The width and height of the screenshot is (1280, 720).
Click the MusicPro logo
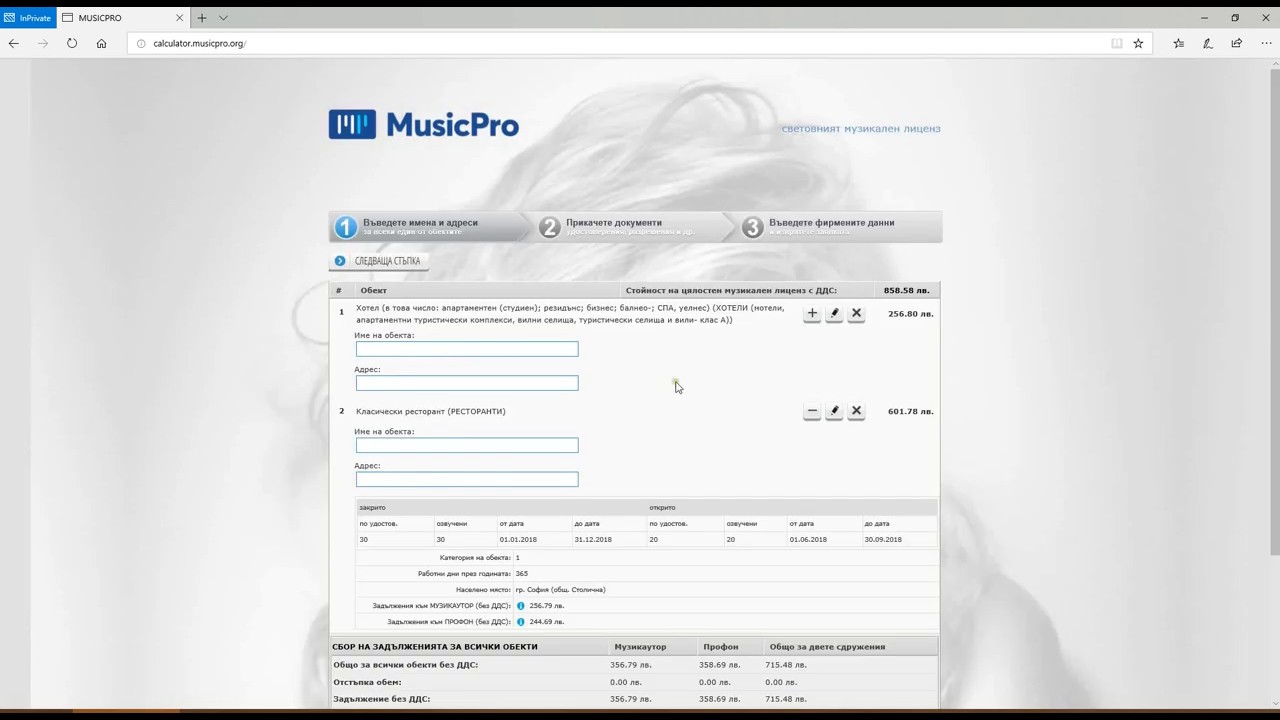click(x=423, y=125)
